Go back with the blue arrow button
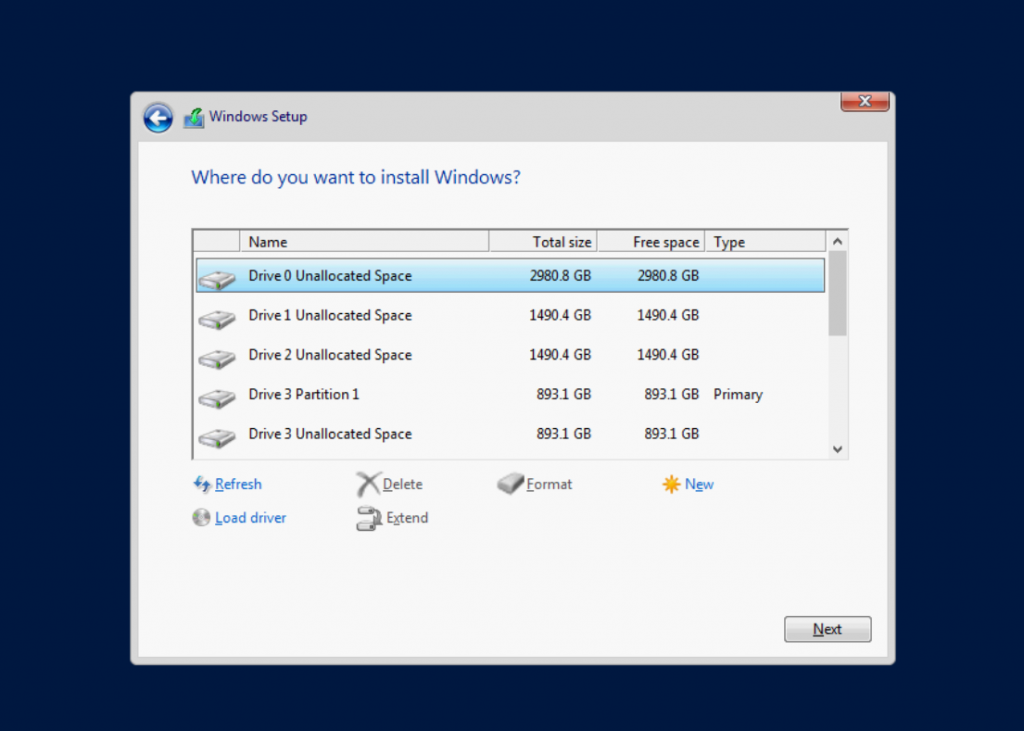 point(158,118)
